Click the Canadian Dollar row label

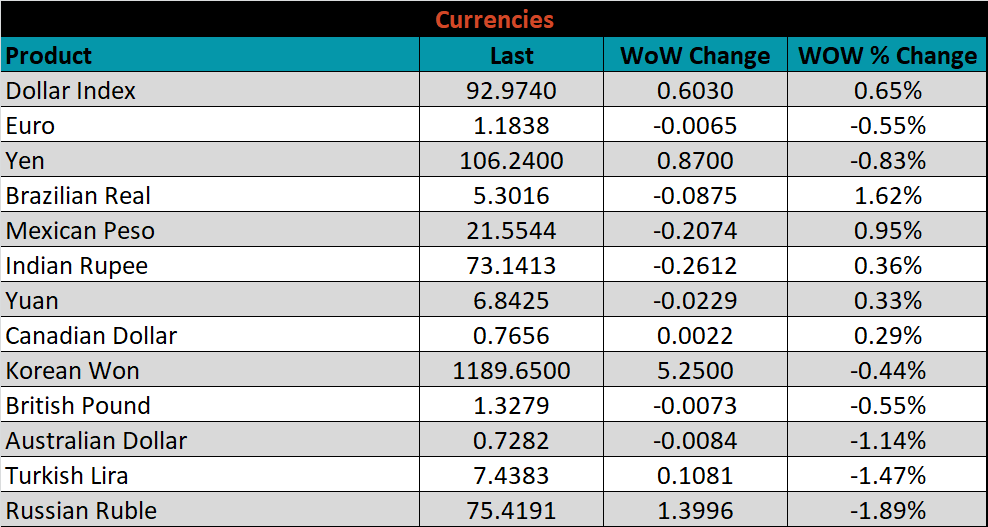(x=91, y=336)
